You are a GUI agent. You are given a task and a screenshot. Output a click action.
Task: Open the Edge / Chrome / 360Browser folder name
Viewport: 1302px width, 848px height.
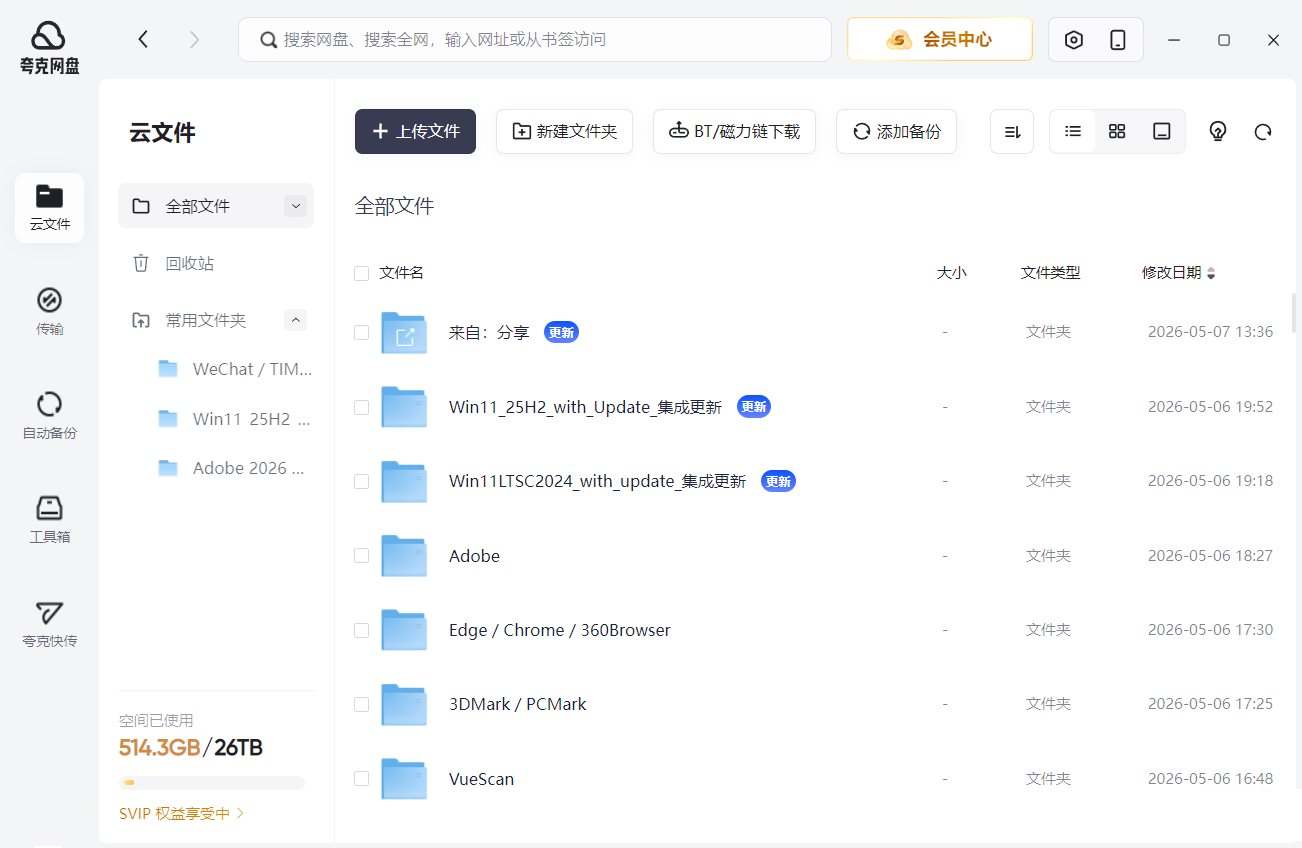pos(560,630)
